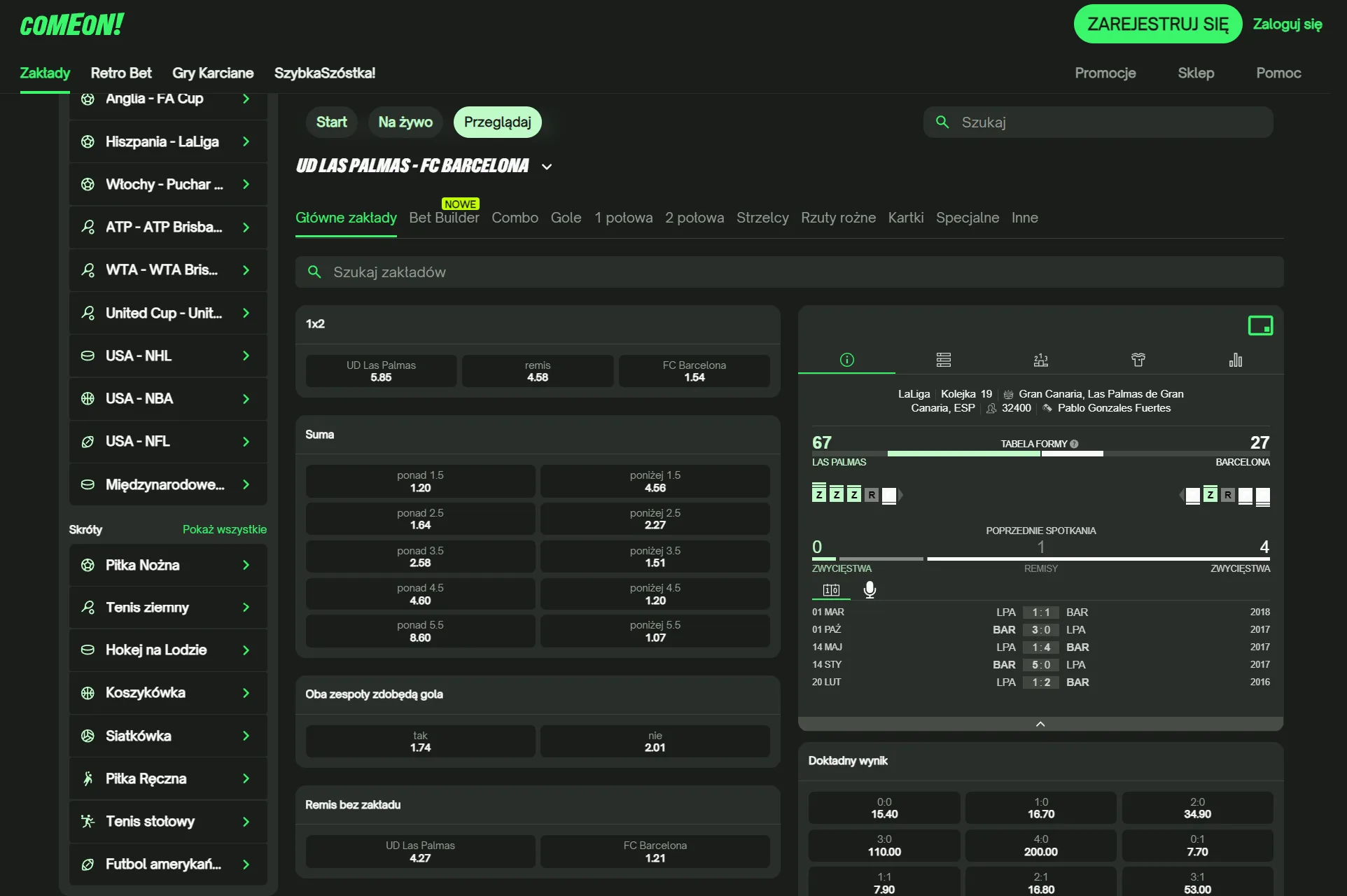Switch to Na żywo view

pos(405,122)
